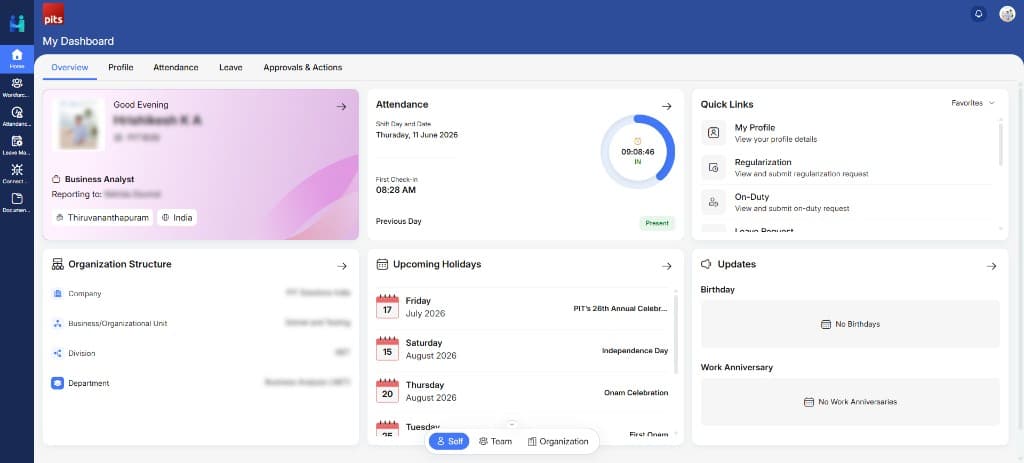Click the Thiruvananthapuram location chip
The height and width of the screenshot is (463, 1024).
103,217
